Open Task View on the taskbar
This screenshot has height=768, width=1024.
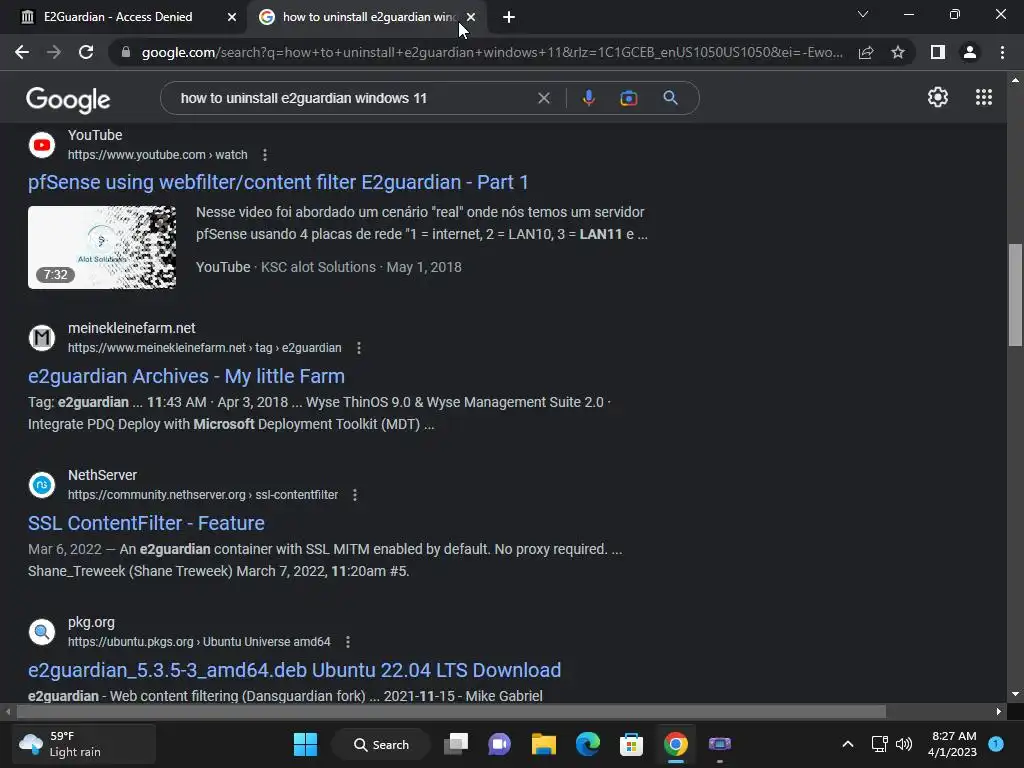coord(456,744)
